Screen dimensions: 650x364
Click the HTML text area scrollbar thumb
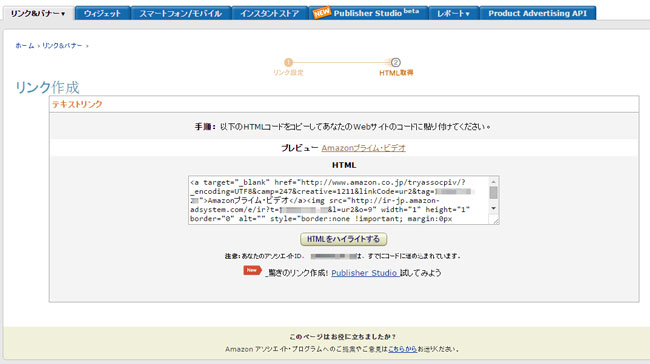pyautogui.click(x=493, y=193)
